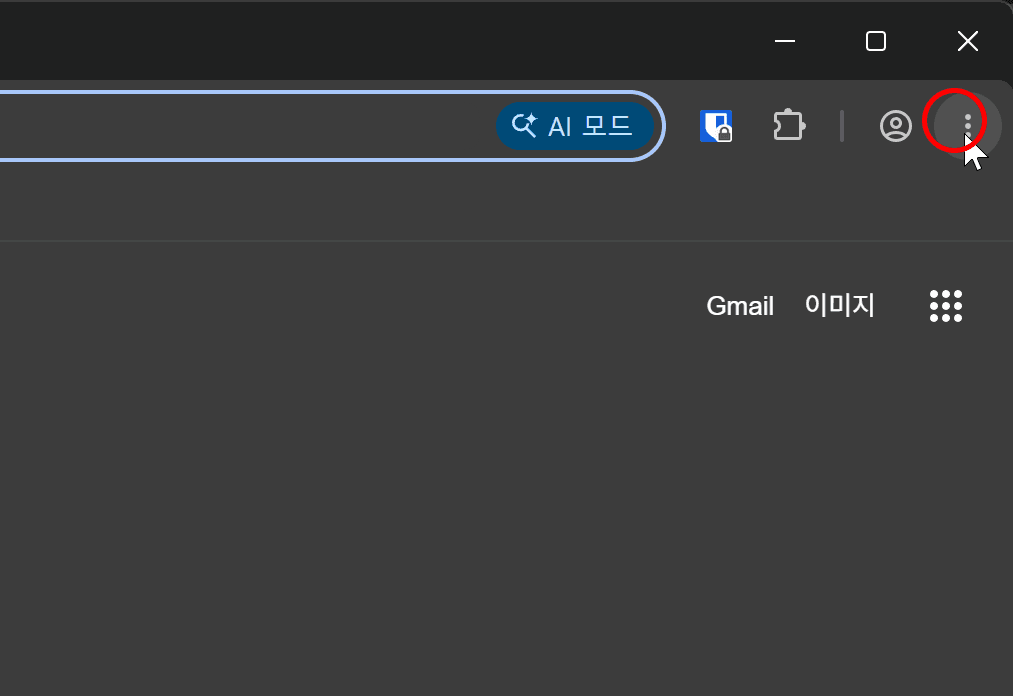Activate the AI 모드 button in the address bar

click(574, 126)
